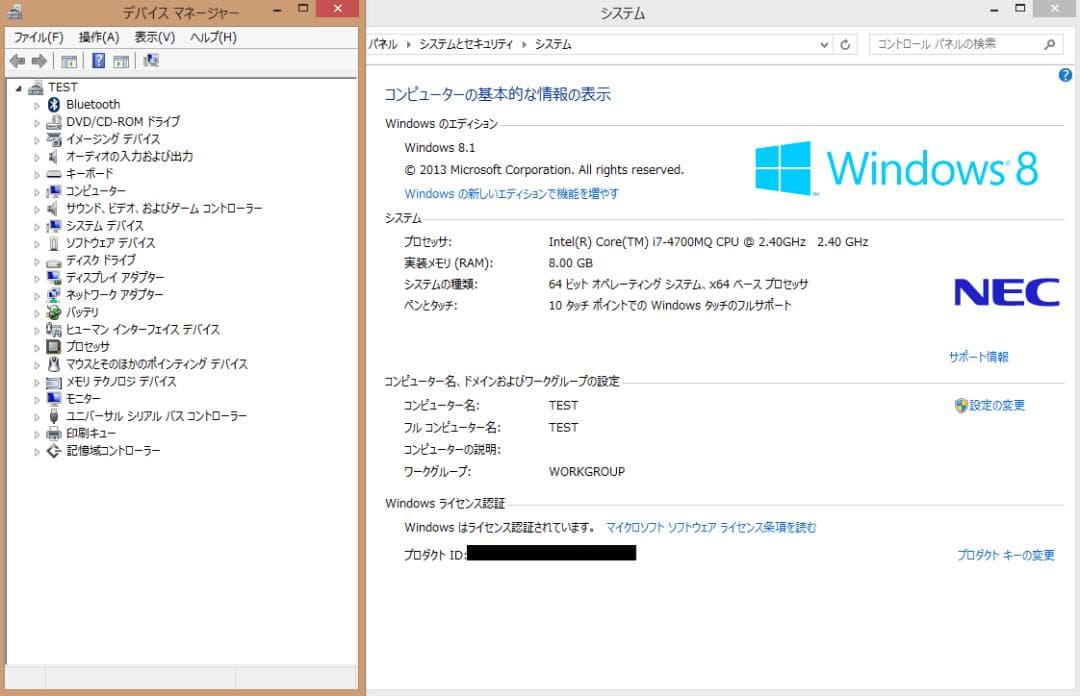The width and height of the screenshot is (1080, 696).
Task: Click the Help question mark toolbar icon
Action: (x=98, y=61)
